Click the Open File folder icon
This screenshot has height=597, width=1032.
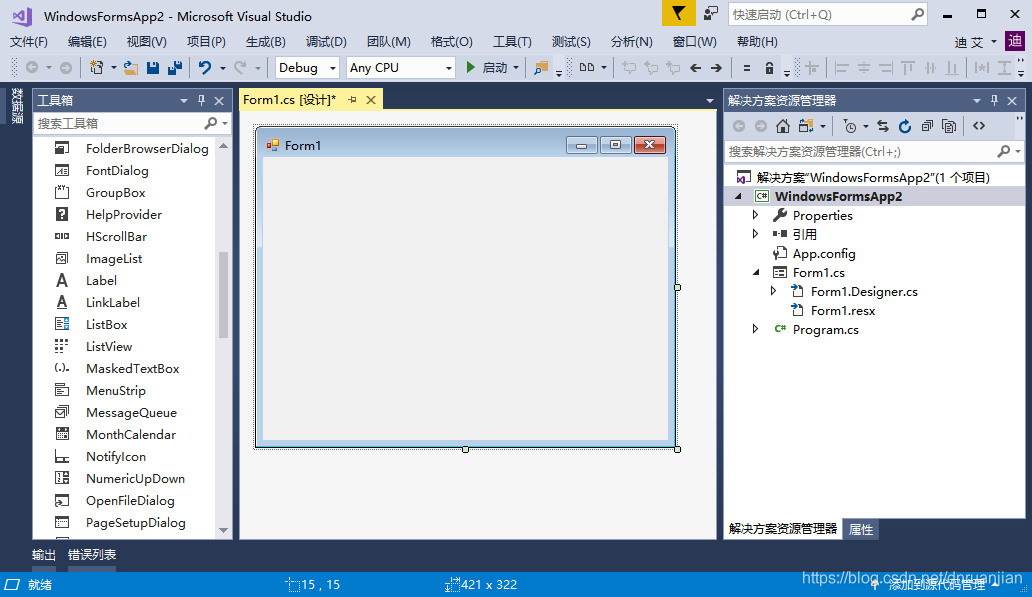(x=131, y=68)
